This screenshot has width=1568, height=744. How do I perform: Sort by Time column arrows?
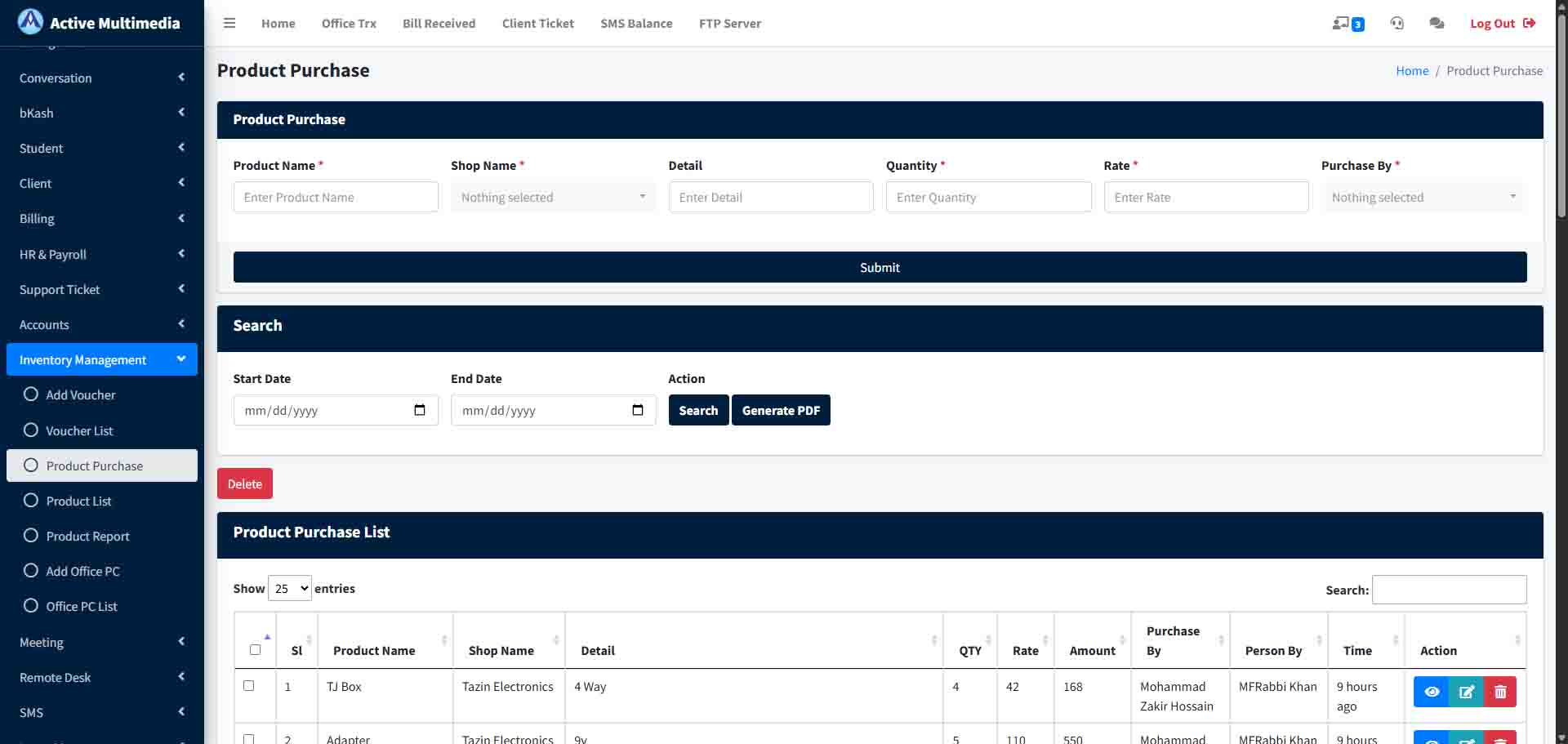[x=1396, y=640]
